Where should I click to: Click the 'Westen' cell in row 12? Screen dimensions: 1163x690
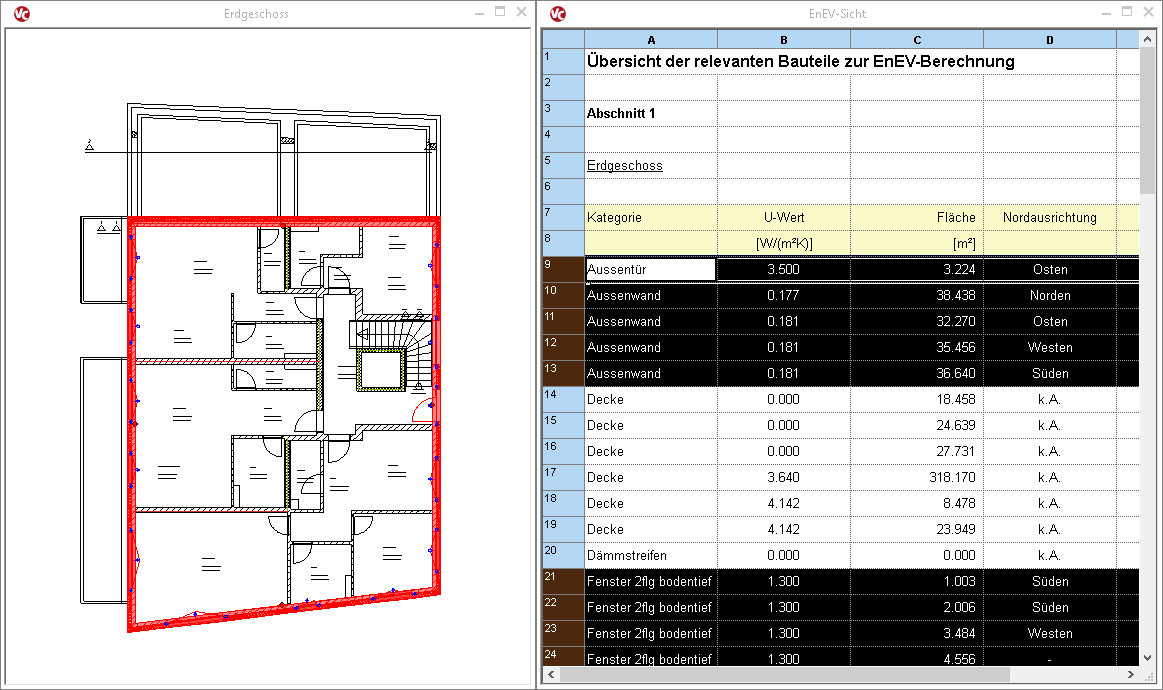coord(1050,347)
